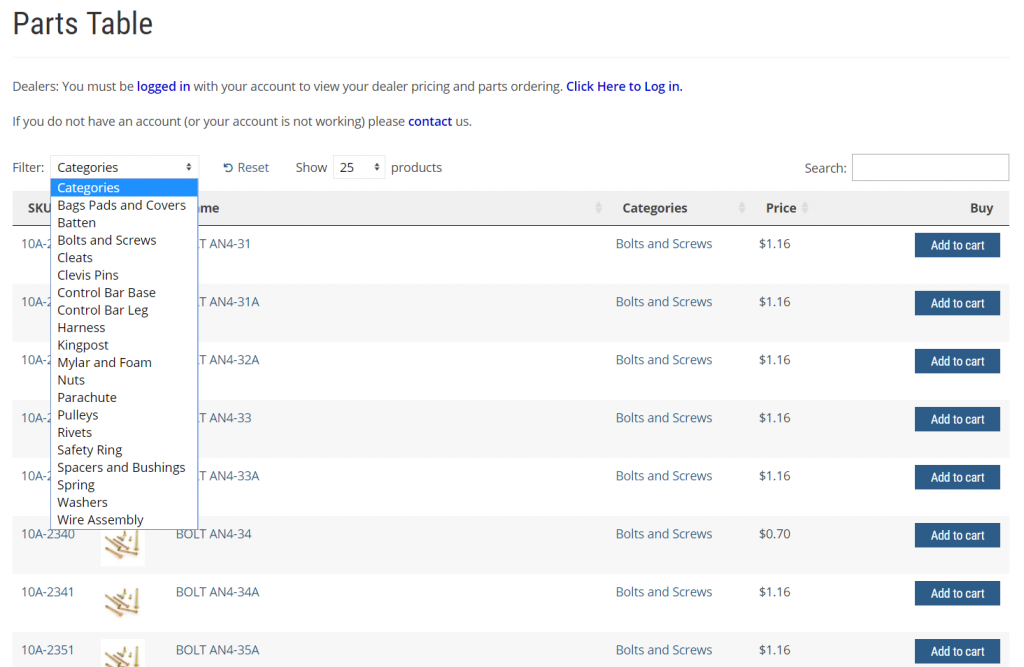Open the contact link
The image size is (1024, 667).
point(430,122)
